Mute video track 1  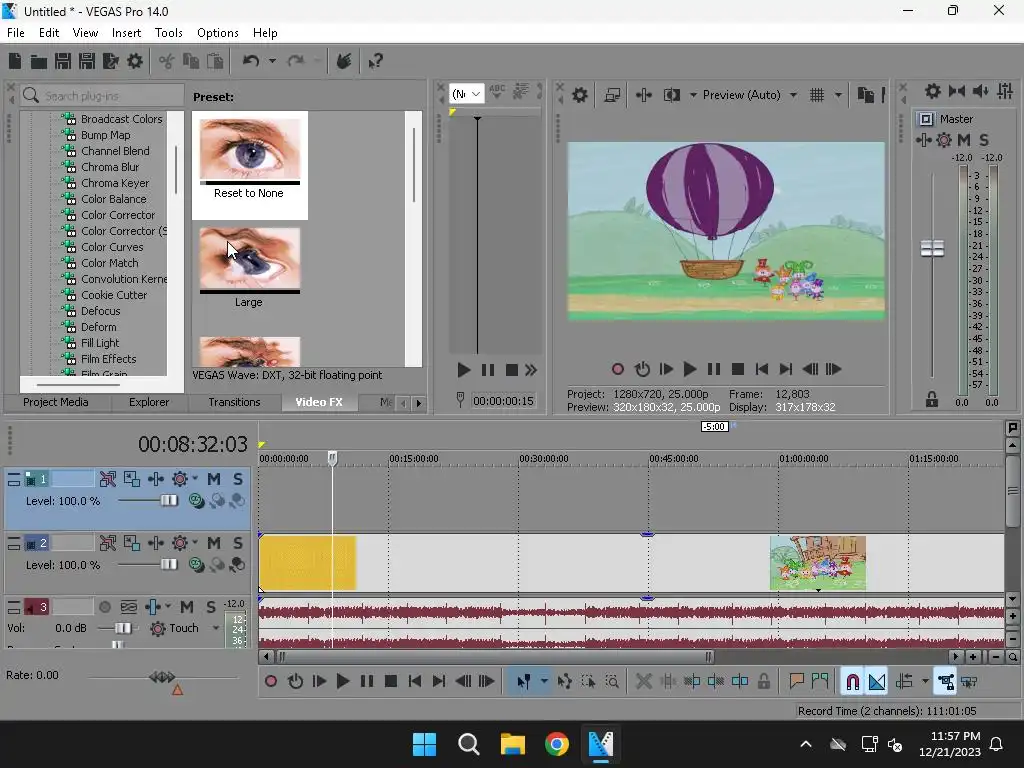point(214,479)
